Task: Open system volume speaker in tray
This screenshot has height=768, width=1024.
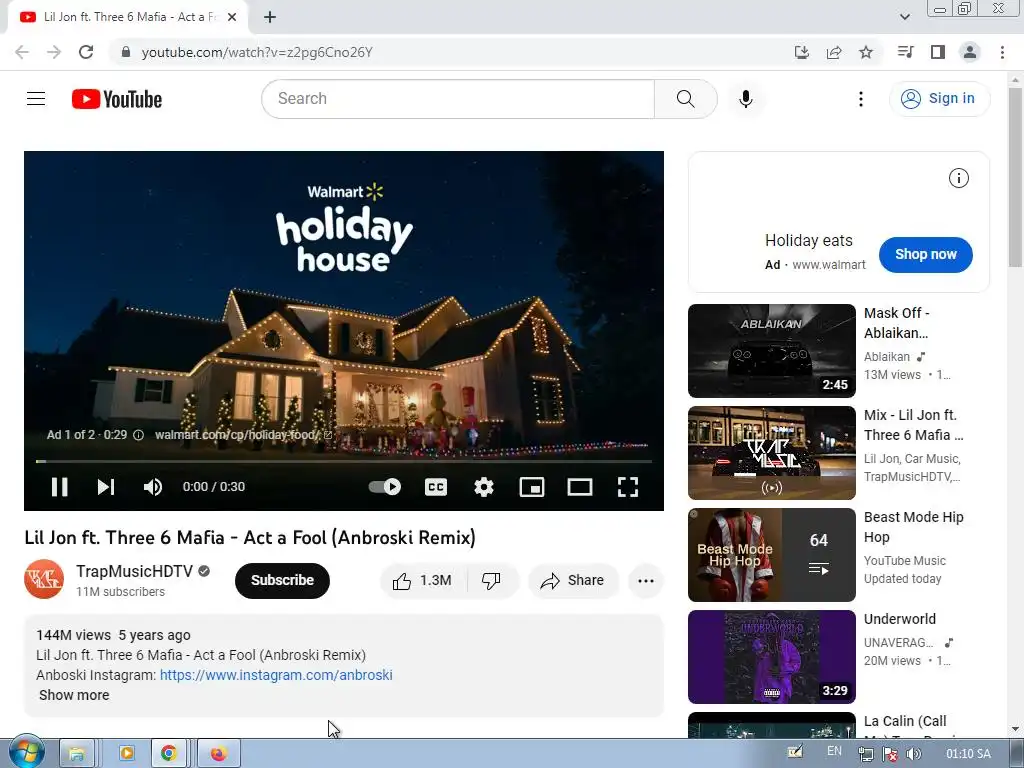Action: (x=914, y=754)
